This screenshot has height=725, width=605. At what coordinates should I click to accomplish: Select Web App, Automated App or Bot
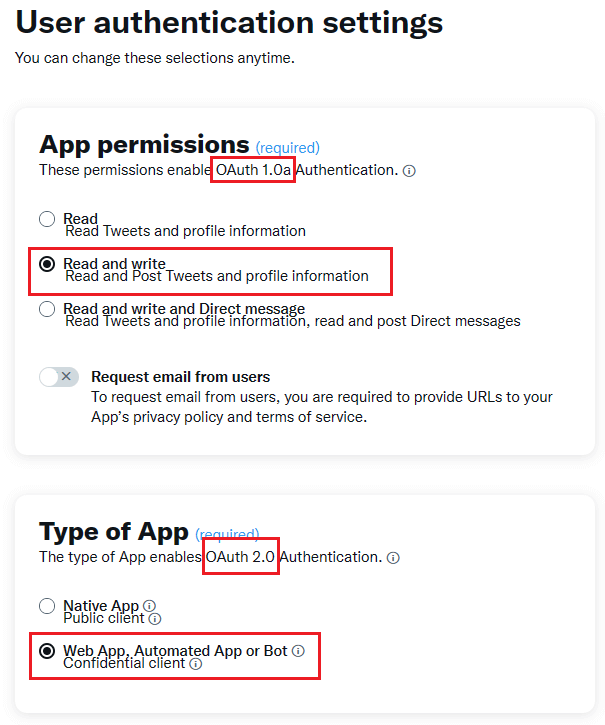click(x=47, y=651)
